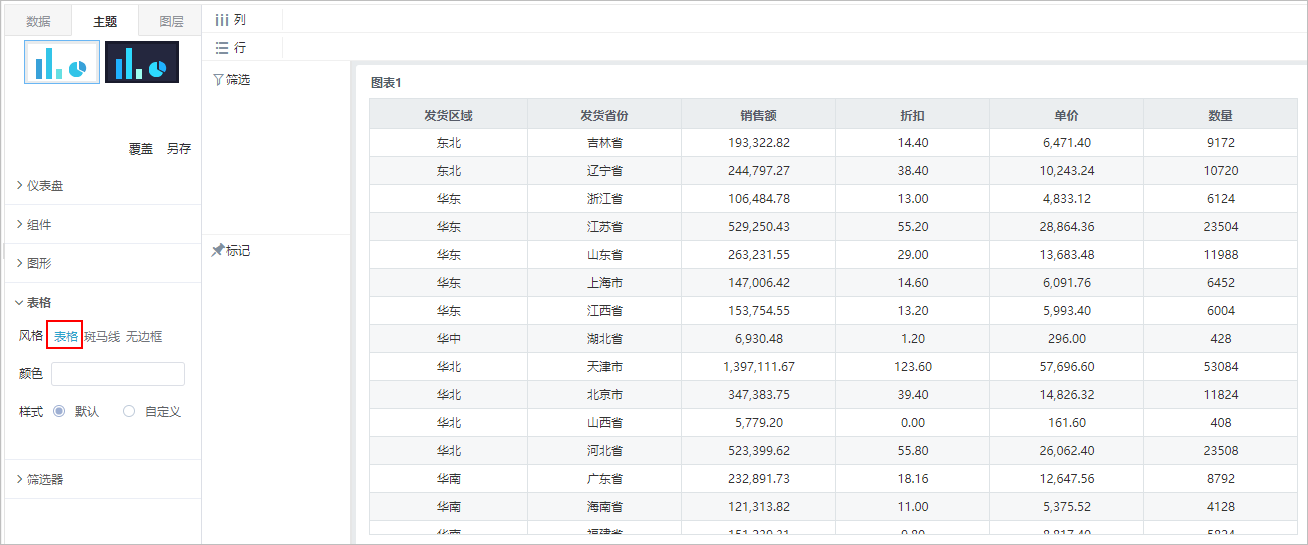Expand the 图形 section
The width and height of the screenshot is (1308, 545).
pos(100,263)
